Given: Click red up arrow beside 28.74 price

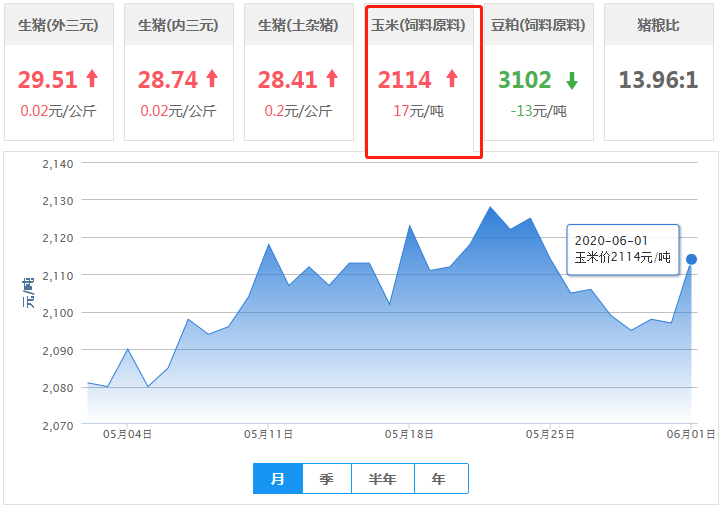Looking at the screenshot, I should tap(211, 79).
